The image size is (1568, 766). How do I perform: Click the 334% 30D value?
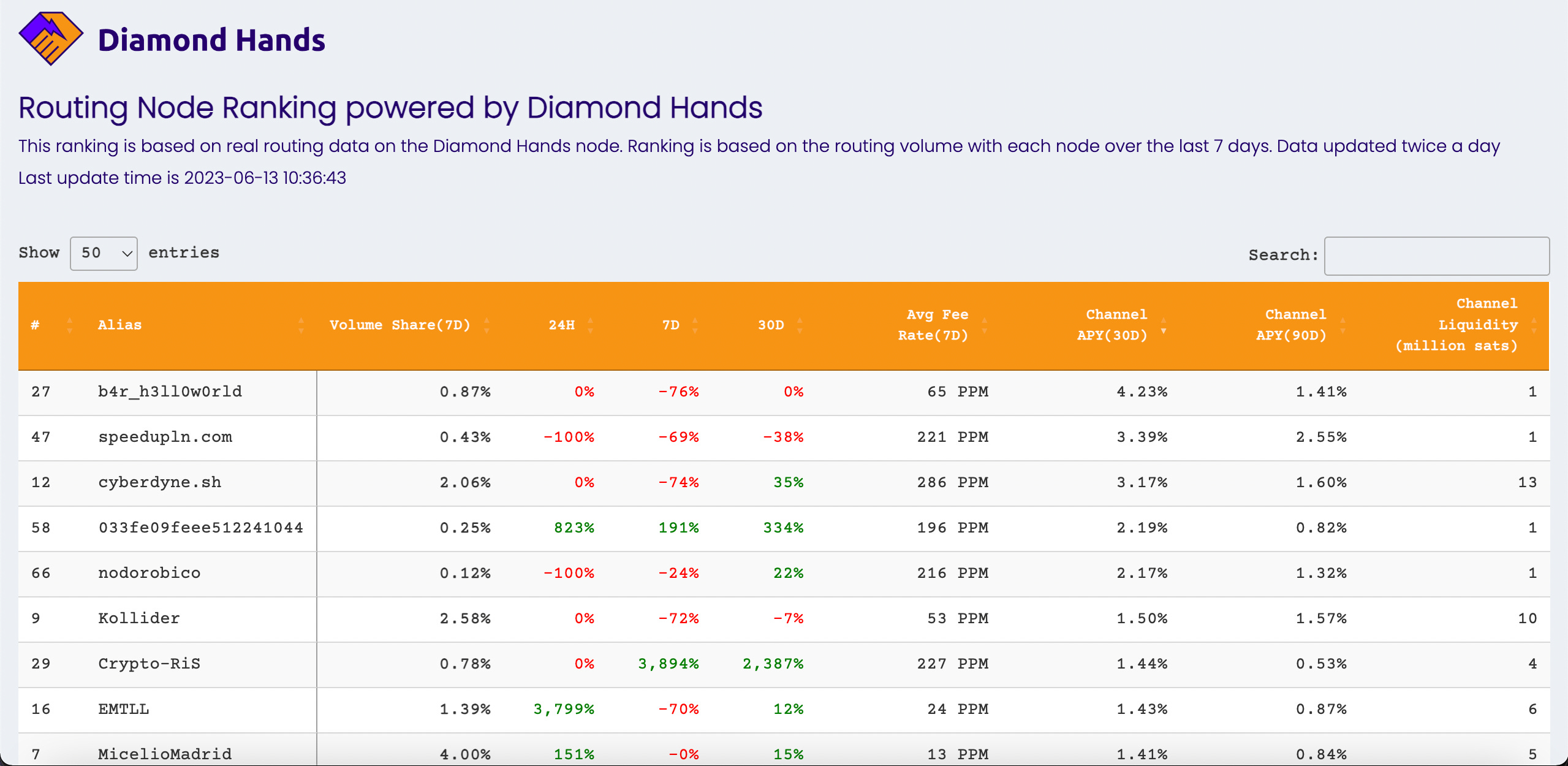(x=783, y=528)
